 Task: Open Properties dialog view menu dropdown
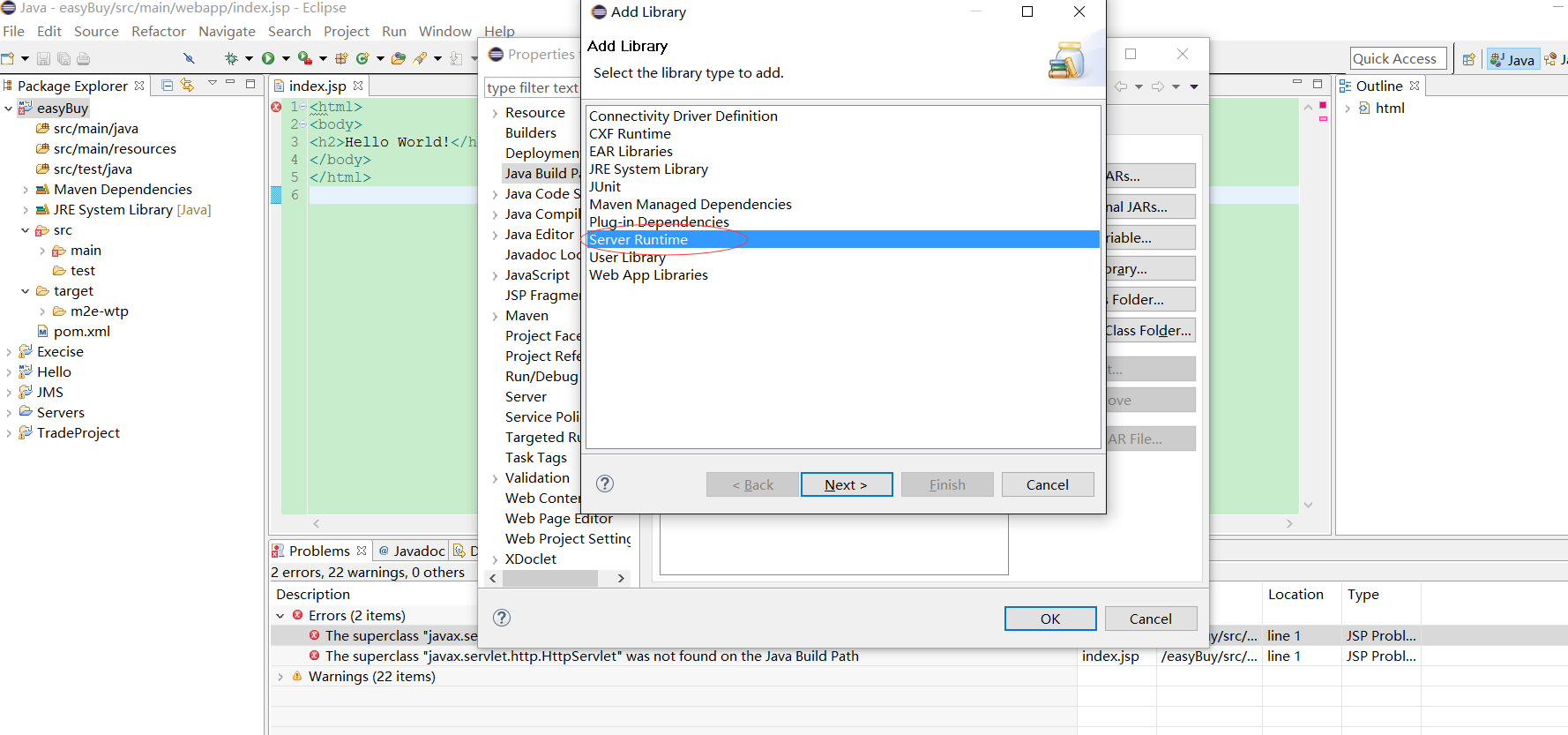point(1194,86)
